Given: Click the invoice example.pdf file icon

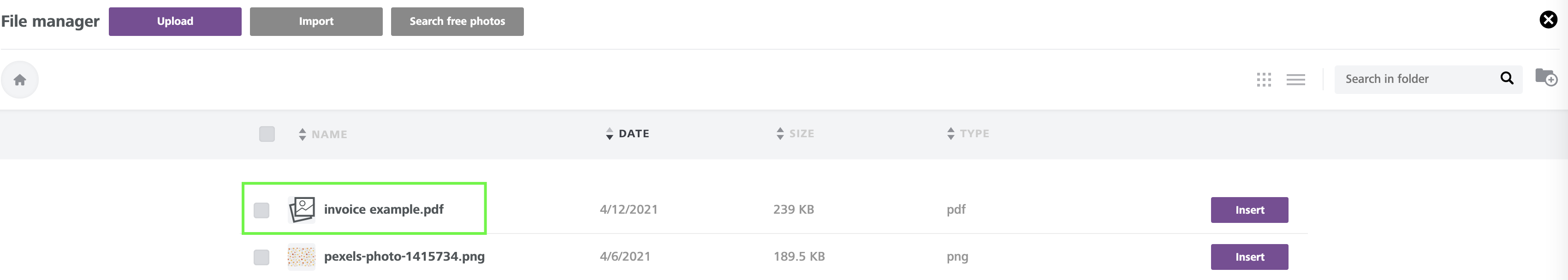Looking at the screenshot, I should tap(301, 210).
